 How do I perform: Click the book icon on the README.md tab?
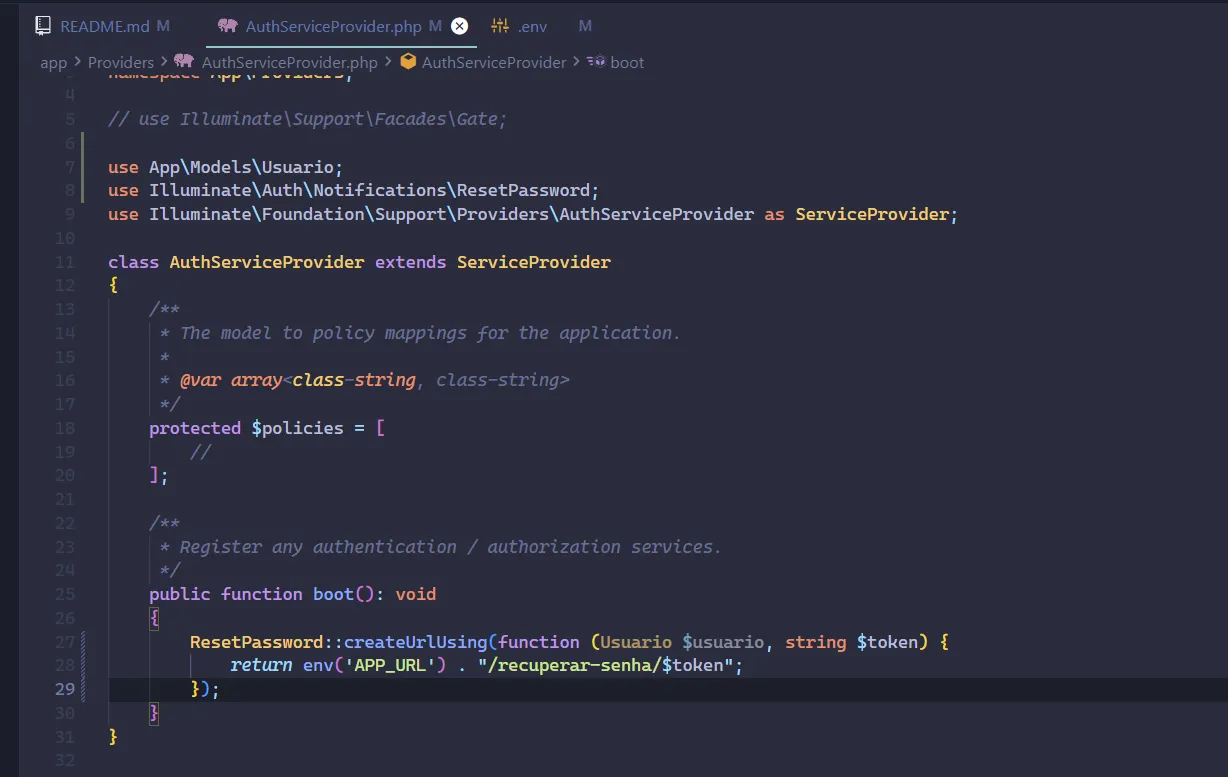tap(42, 25)
